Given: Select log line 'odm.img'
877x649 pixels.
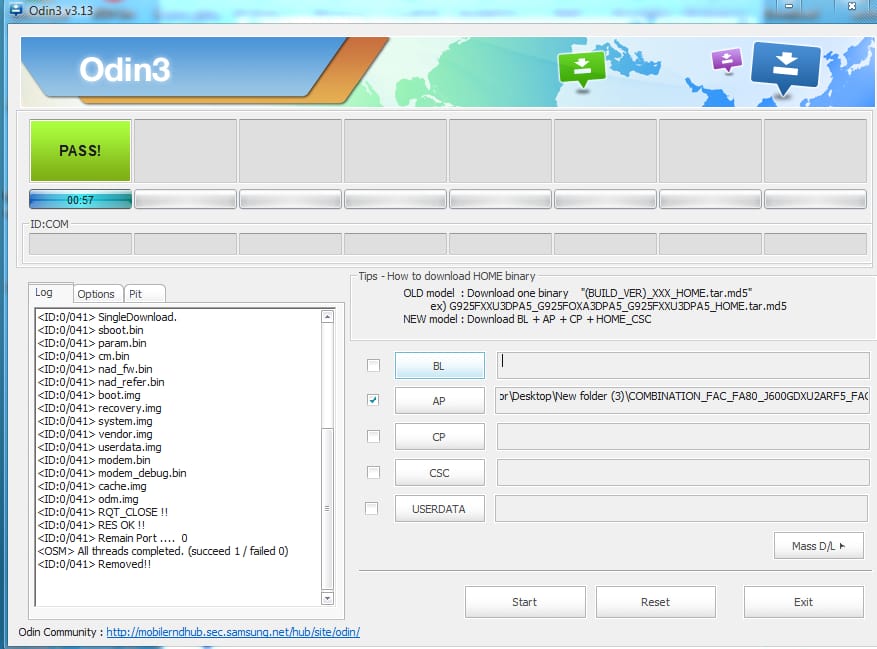Looking at the screenshot, I should 88,498.
